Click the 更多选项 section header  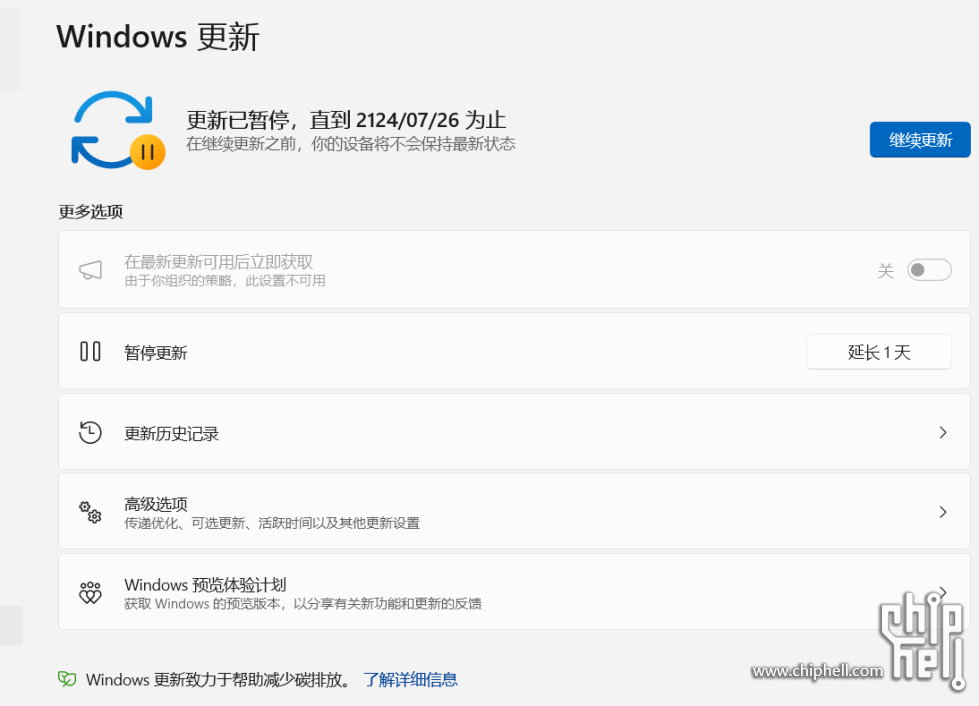[91, 212]
